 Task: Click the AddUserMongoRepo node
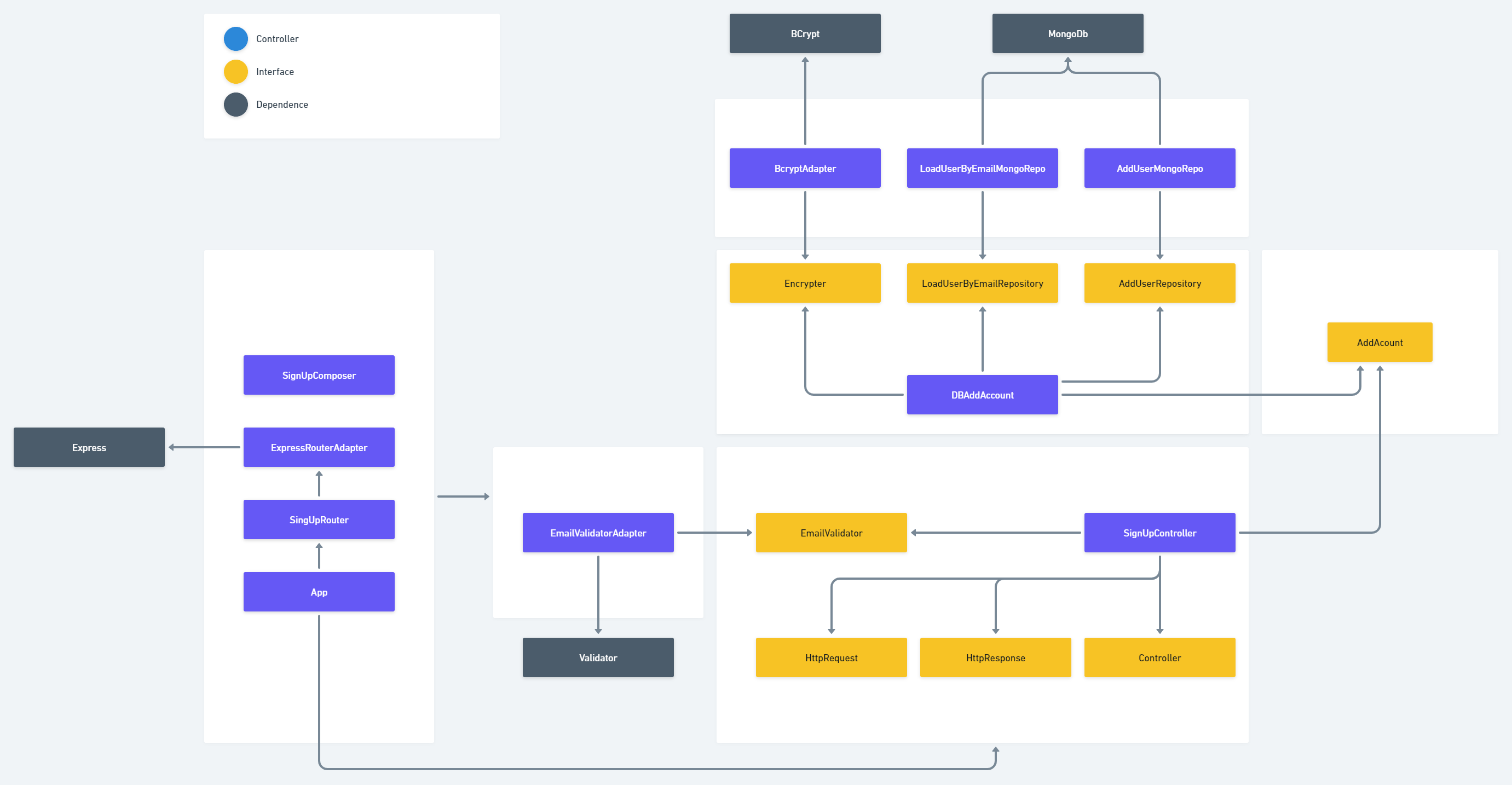click(1159, 168)
